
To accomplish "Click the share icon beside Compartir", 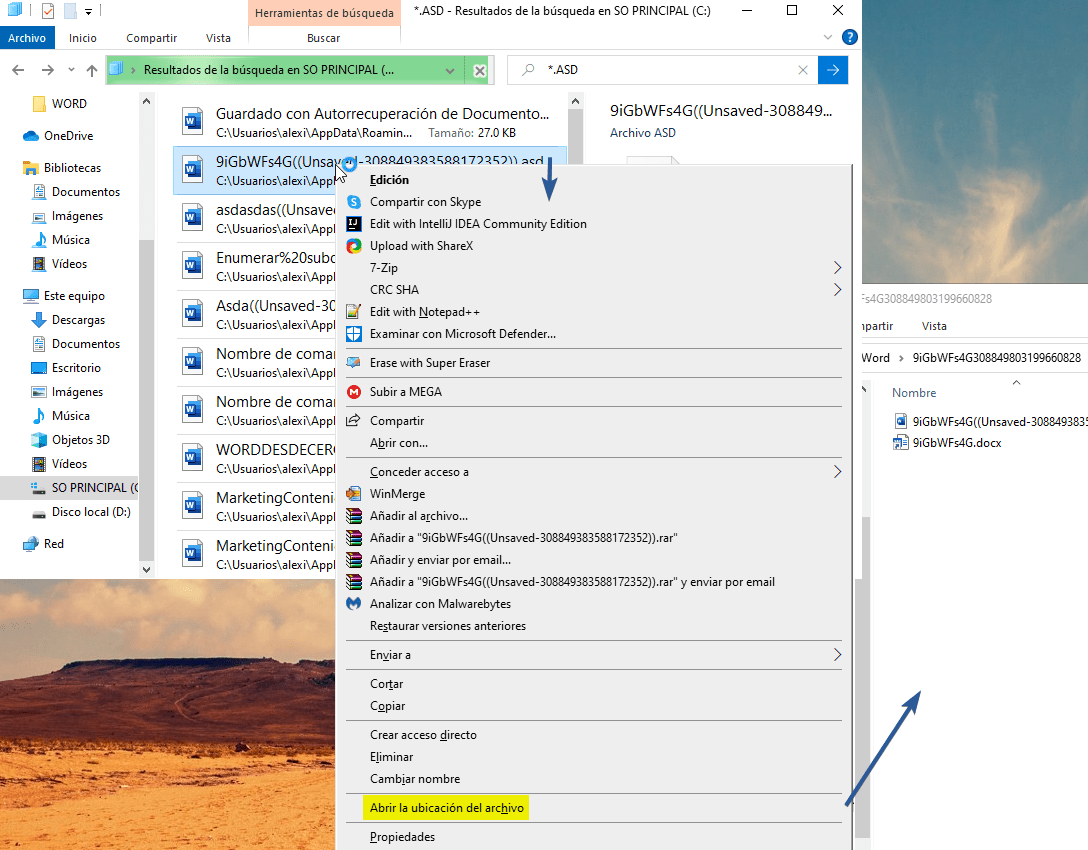I will tap(354, 420).
